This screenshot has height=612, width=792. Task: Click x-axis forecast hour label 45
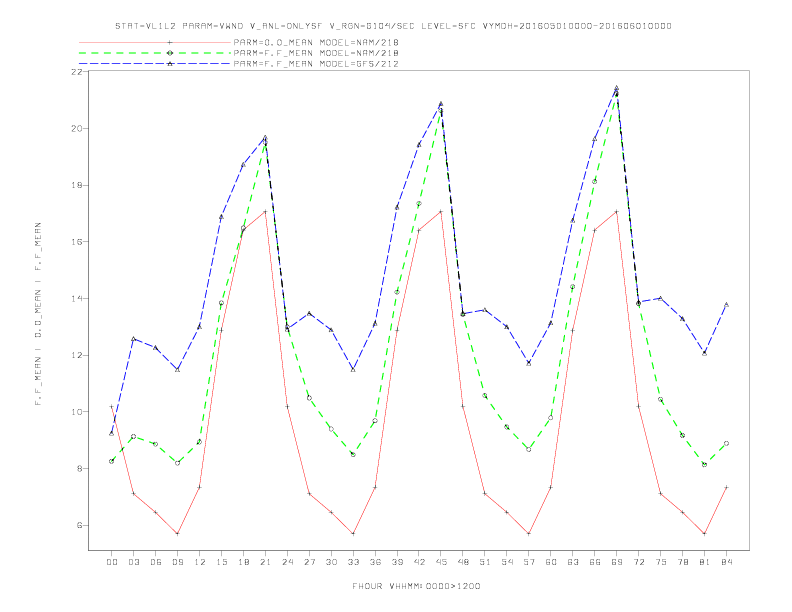pyautogui.click(x=441, y=562)
